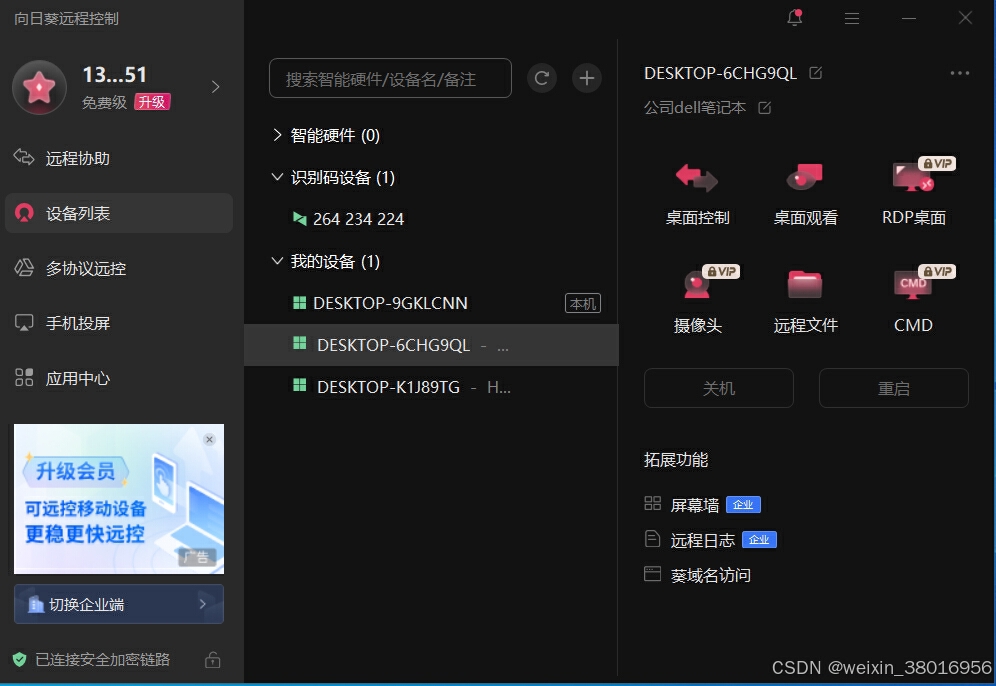Add a new device with plus button

587,78
